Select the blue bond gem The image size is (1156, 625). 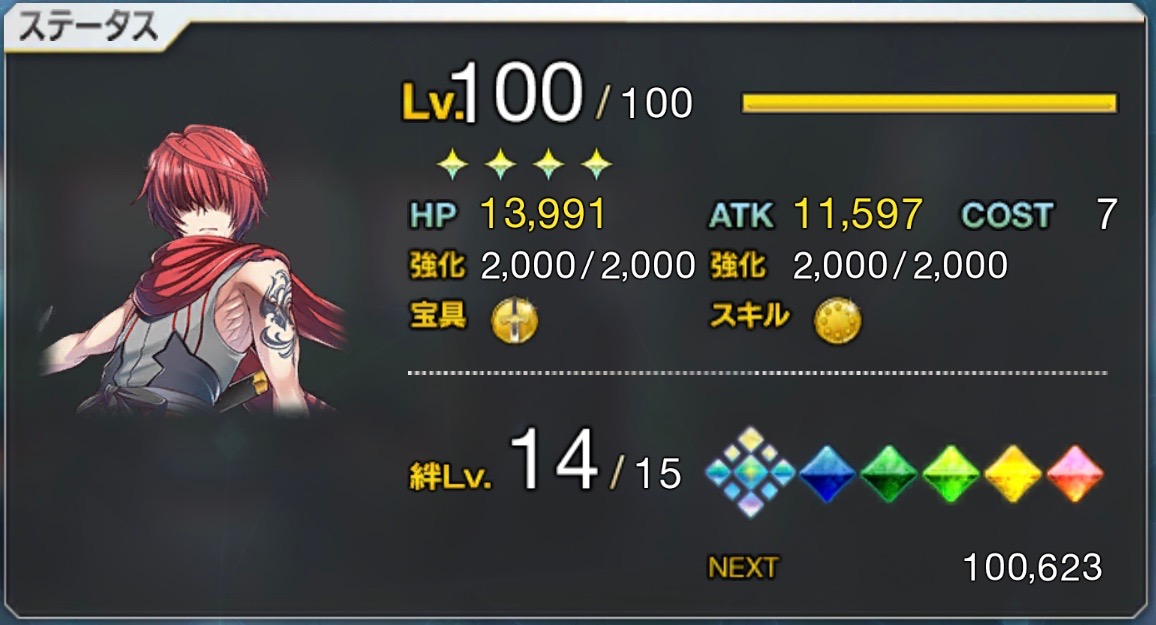(826, 474)
